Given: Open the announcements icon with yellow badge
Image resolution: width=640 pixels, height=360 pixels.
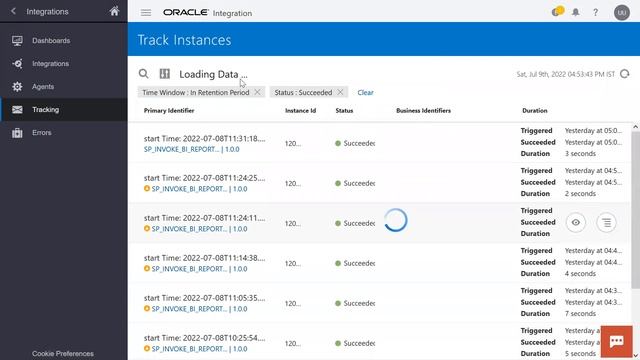Looking at the screenshot, I should pyautogui.click(x=557, y=11).
